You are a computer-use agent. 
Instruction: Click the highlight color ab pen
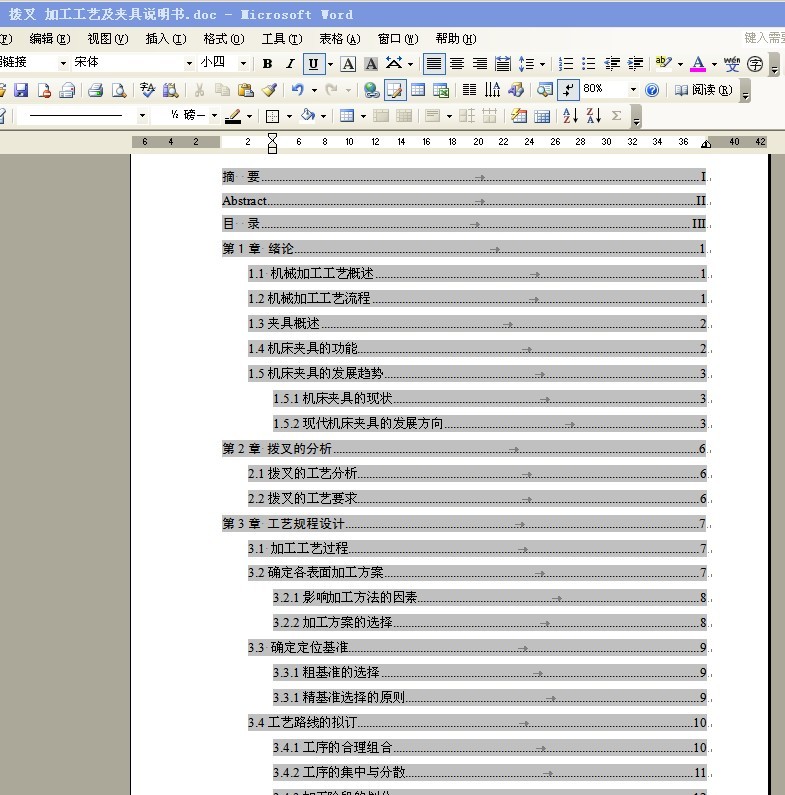click(663, 64)
